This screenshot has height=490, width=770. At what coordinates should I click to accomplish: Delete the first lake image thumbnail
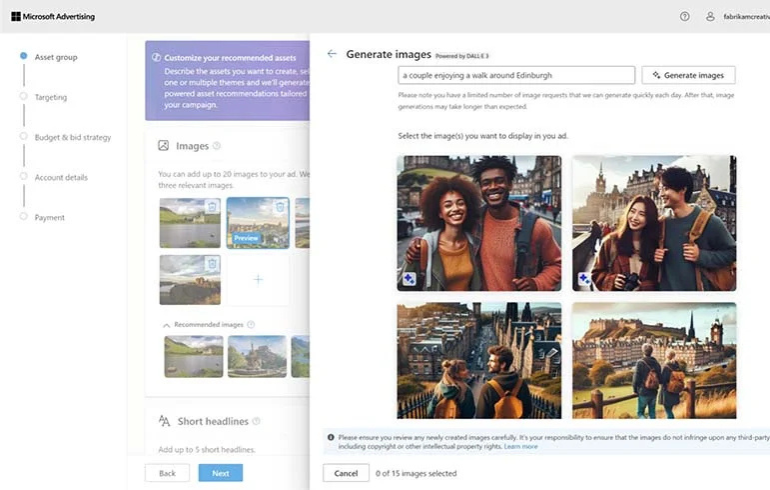(212, 207)
